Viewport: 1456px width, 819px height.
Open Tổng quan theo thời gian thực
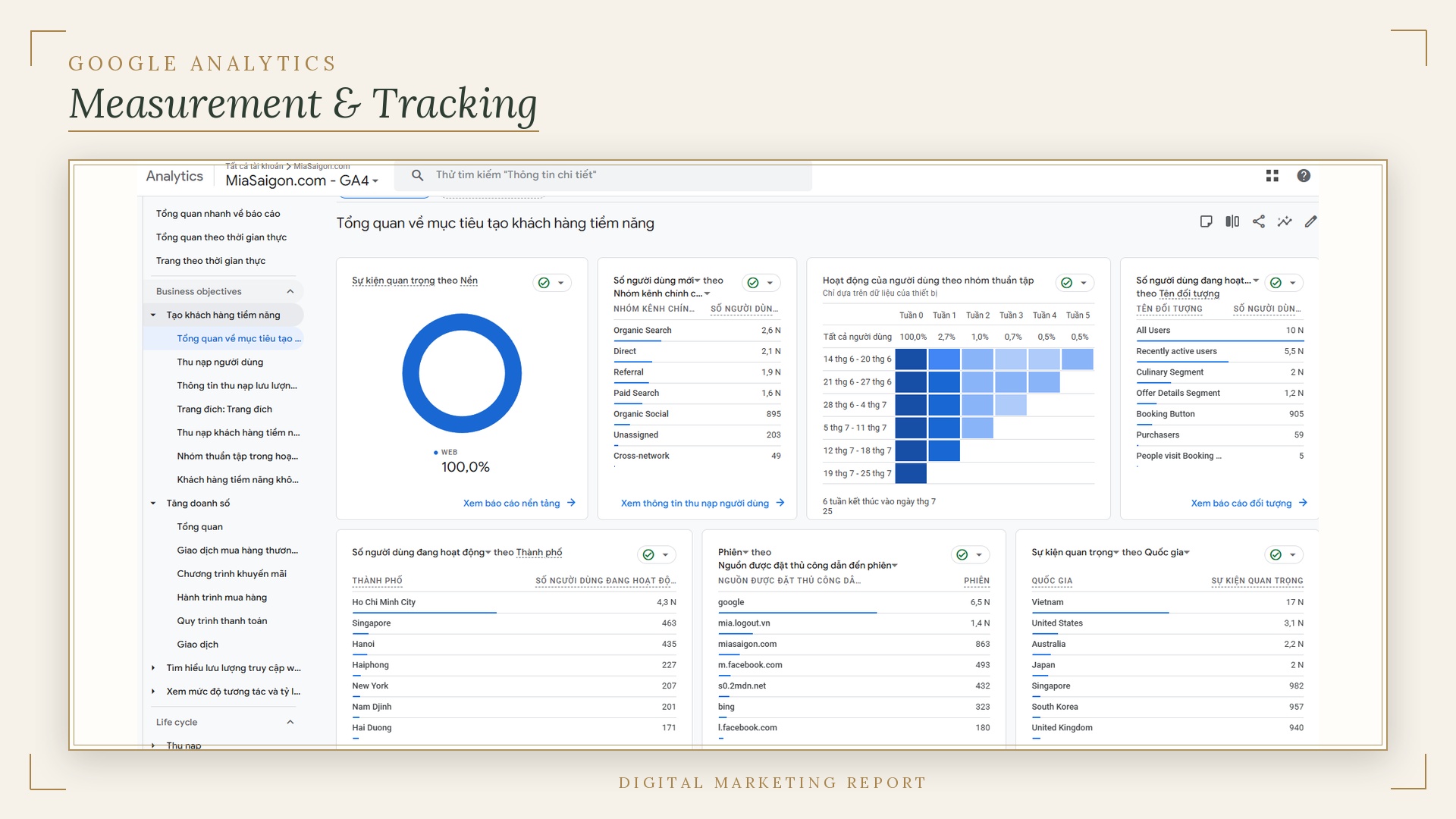(221, 237)
